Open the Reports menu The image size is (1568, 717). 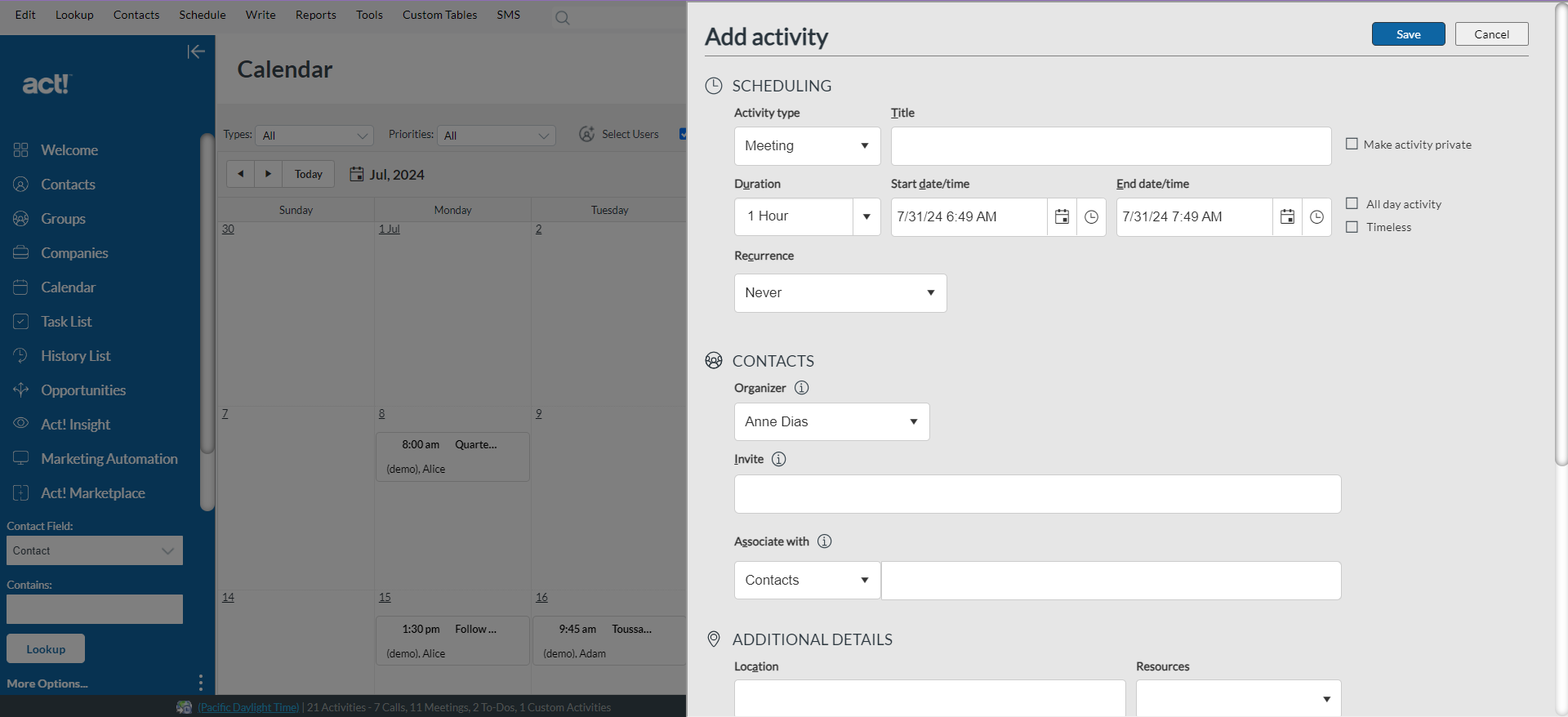point(315,15)
